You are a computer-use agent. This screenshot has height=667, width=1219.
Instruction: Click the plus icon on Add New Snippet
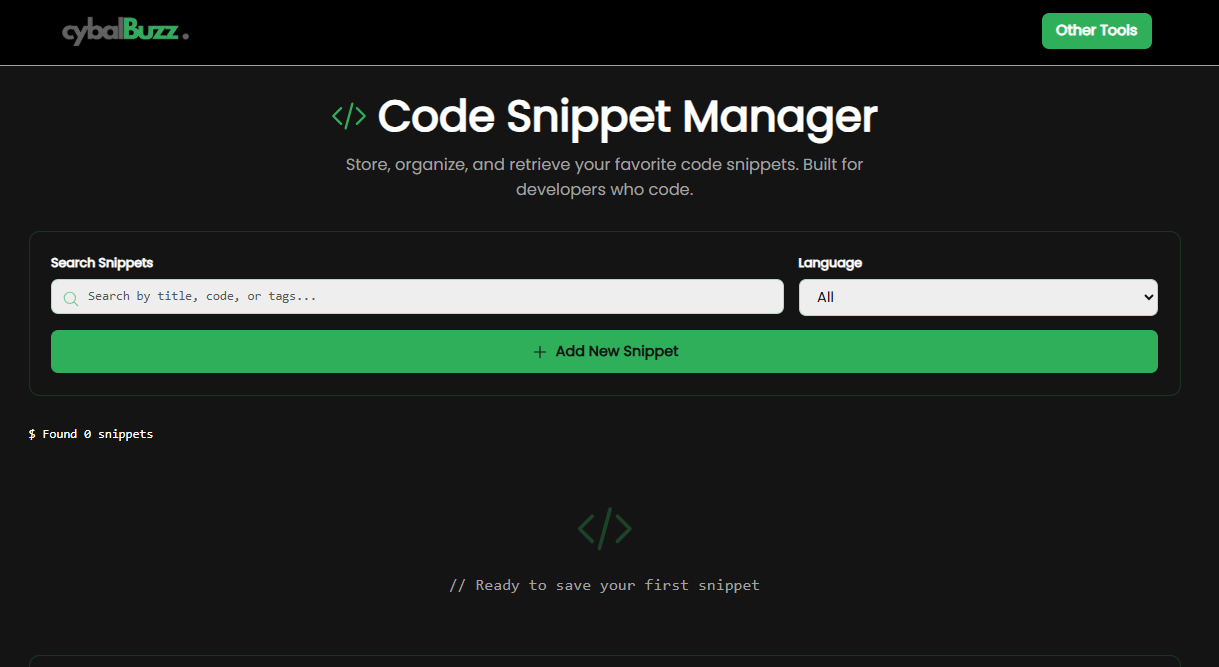(538, 351)
